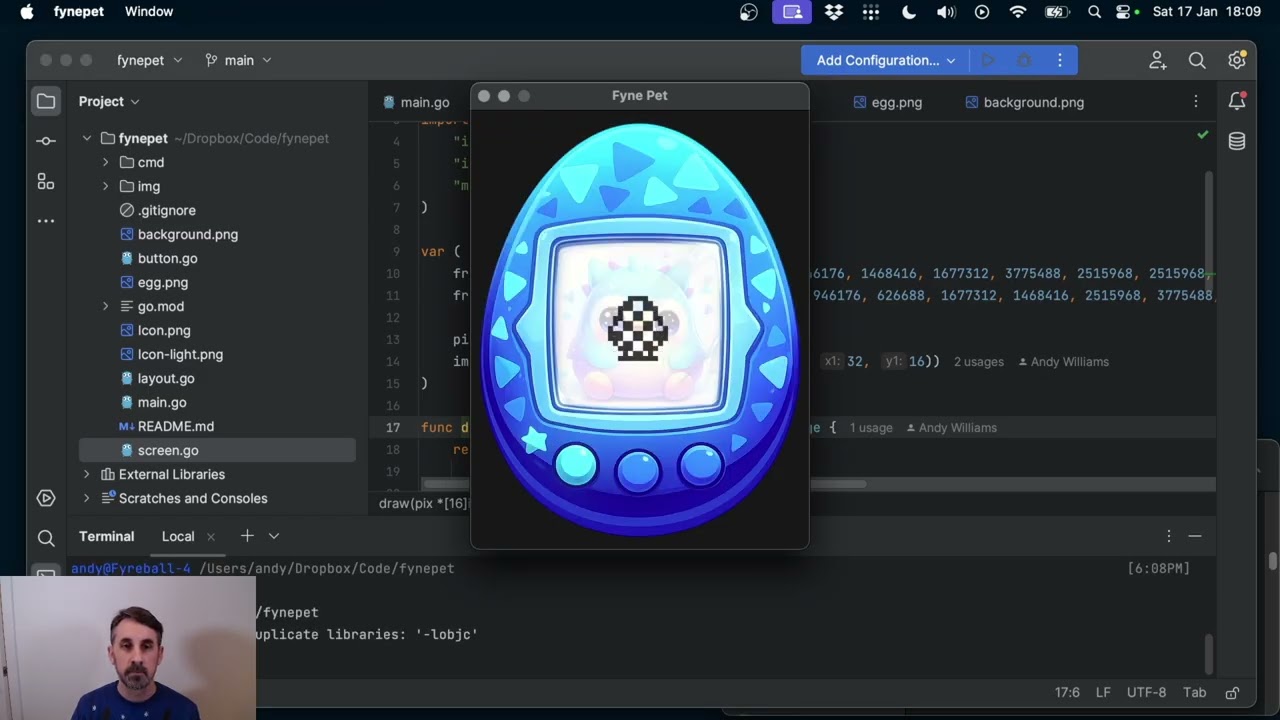Image resolution: width=1280 pixels, height=720 pixels.
Task: Open the Database tool window icon
Action: click(x=1237, y=141)
